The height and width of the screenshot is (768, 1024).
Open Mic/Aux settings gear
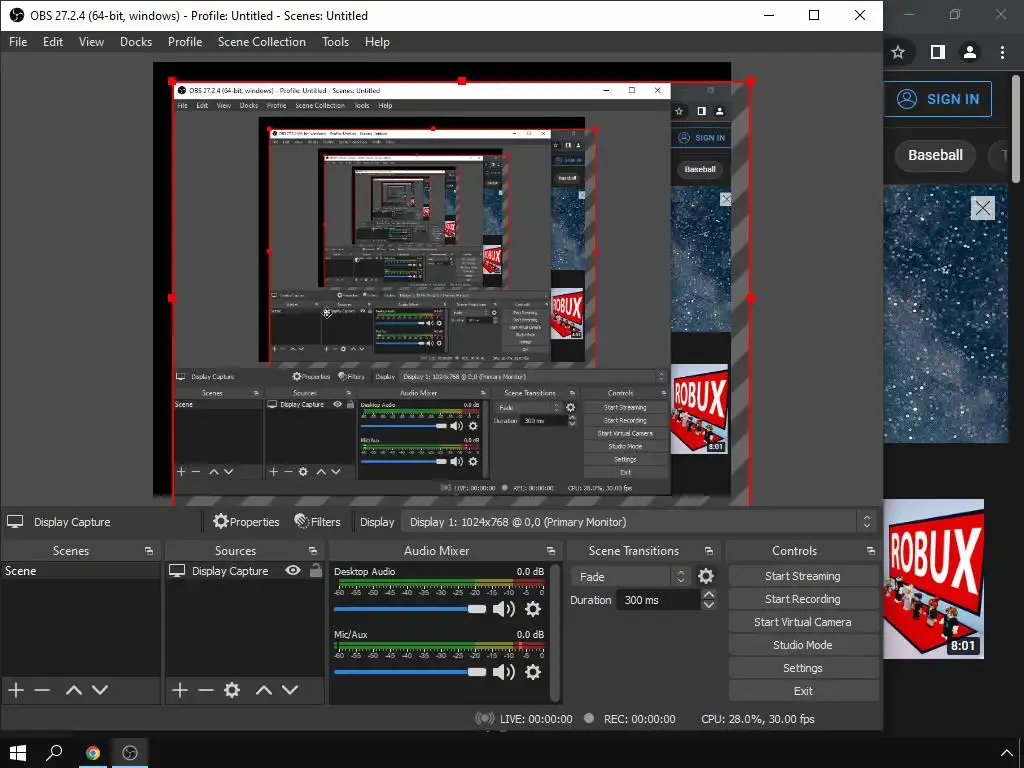[x=533, y=672]
